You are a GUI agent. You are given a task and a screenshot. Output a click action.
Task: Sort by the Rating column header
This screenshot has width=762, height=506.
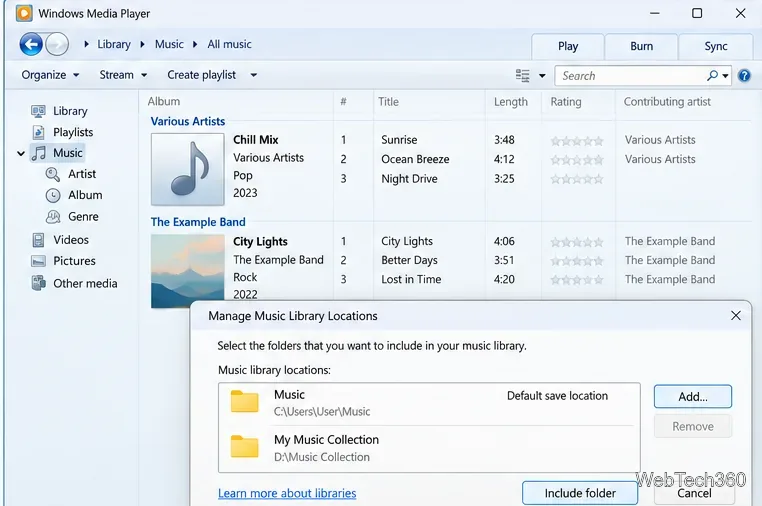566,102
